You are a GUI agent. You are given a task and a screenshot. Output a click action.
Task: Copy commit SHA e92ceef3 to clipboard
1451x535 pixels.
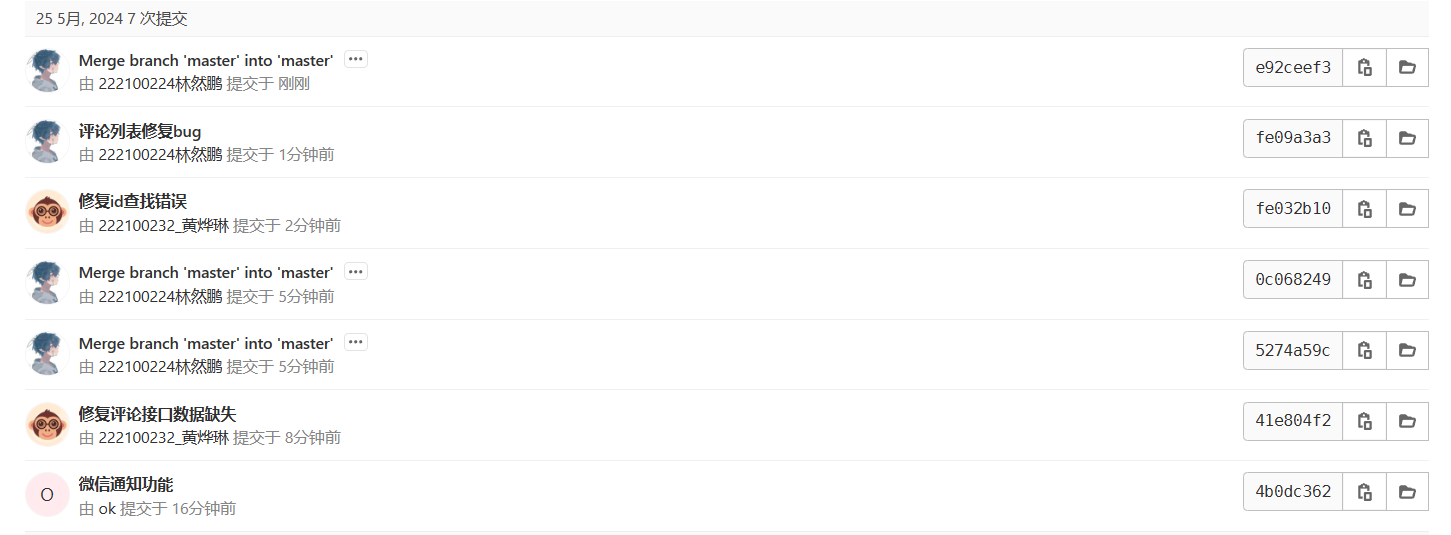[x=1364, y=67]
